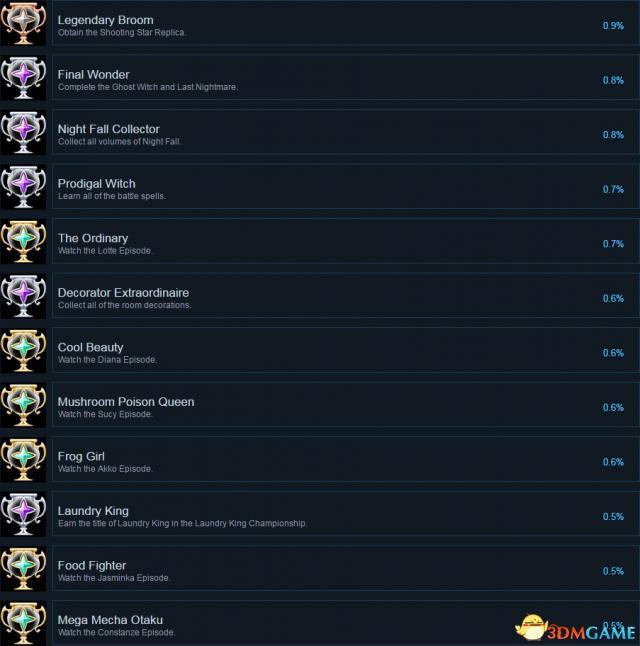Click the Night Fall Collector trophy icon
Image resolution: width=640 pixels, height=646 pixels.
[x=23, y=132]
